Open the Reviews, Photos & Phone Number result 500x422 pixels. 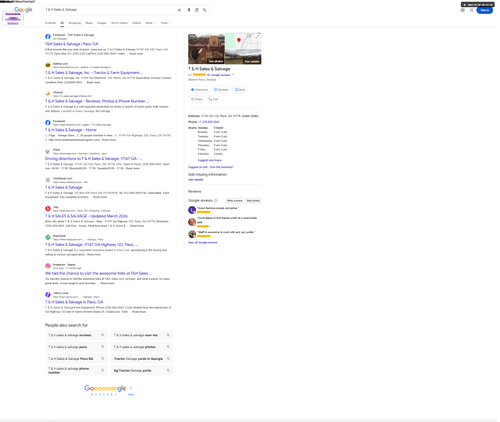(97, 101)
